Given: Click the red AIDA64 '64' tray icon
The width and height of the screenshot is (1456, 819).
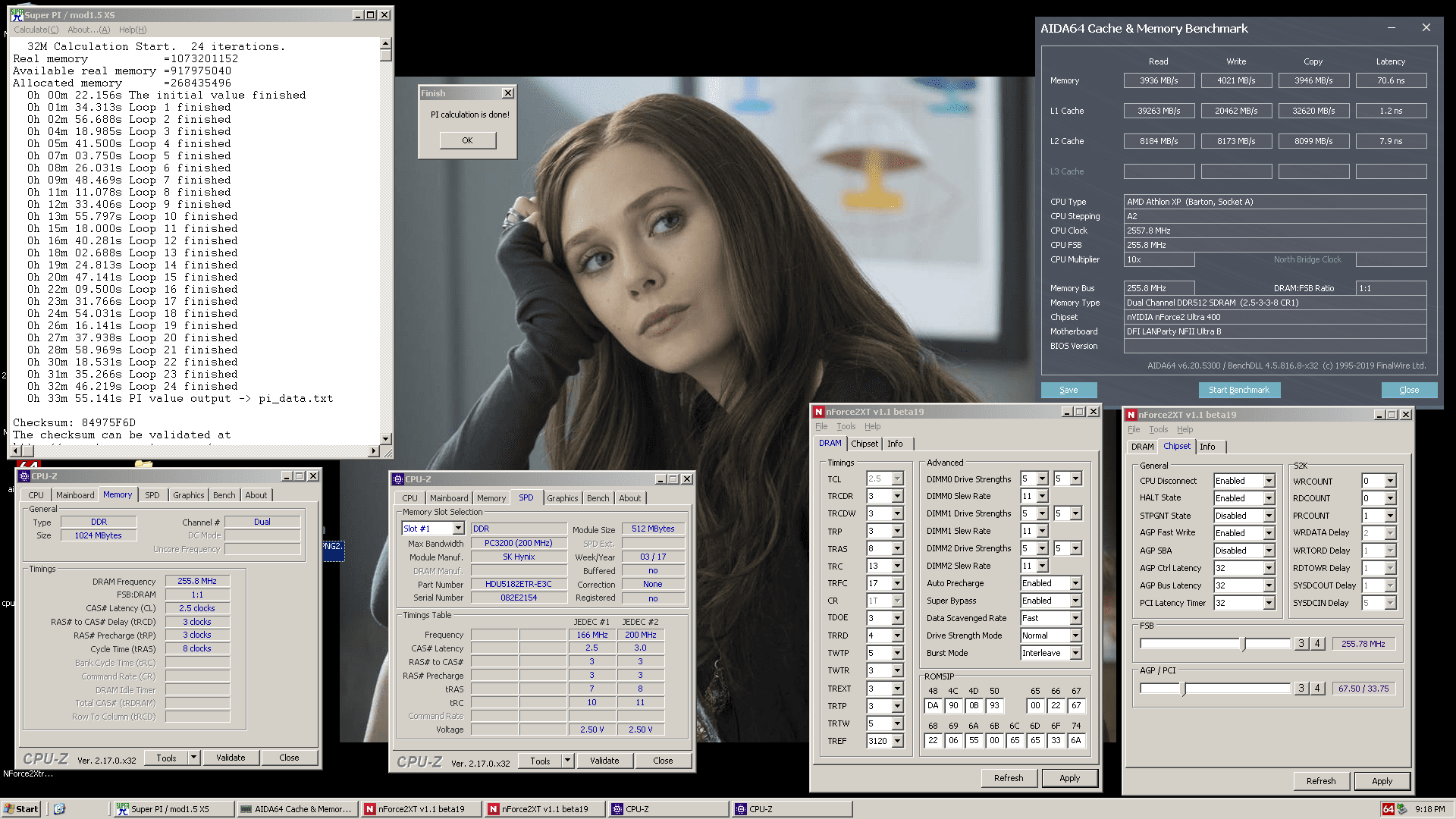Looking at the screenshot, I should (1388, 809).
